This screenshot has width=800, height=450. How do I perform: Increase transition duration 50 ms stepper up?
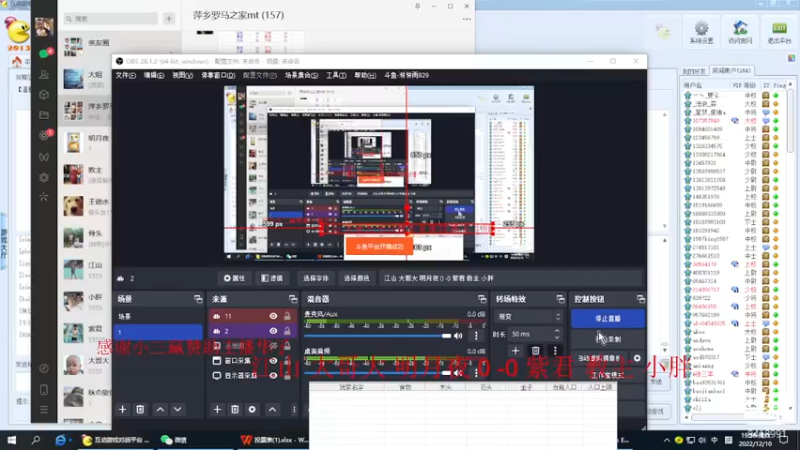click(557, 331)
